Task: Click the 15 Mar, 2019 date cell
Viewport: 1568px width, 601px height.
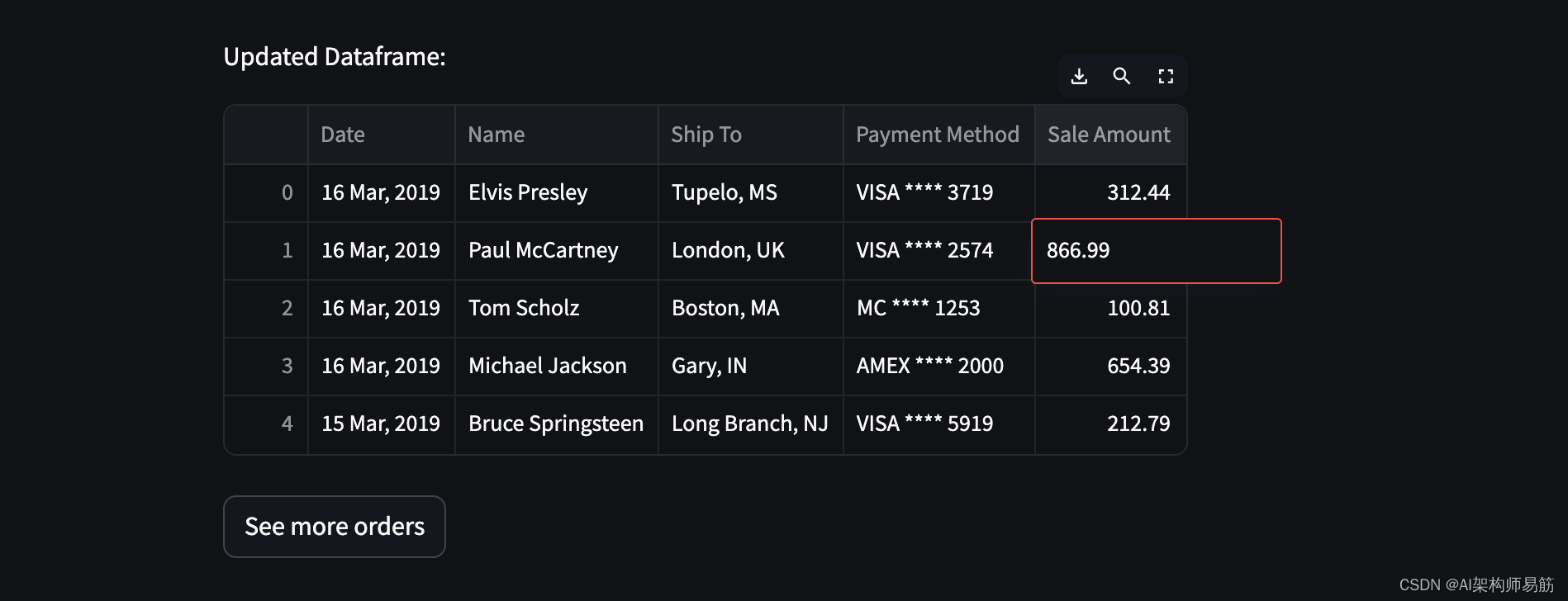Action: [381, 424]
